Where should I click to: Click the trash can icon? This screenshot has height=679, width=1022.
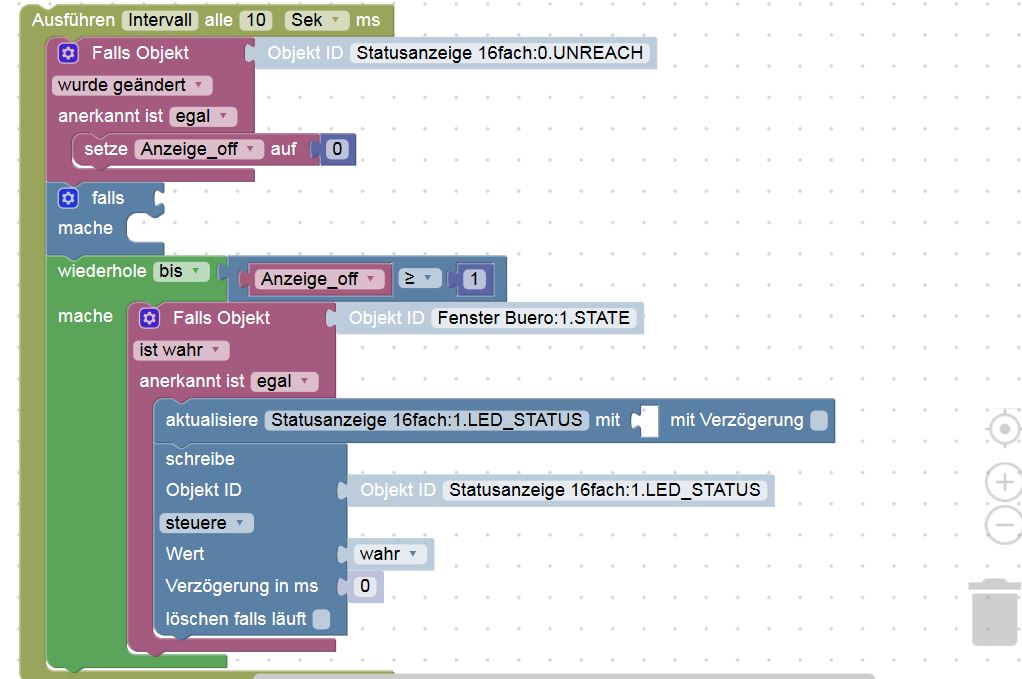995,612
